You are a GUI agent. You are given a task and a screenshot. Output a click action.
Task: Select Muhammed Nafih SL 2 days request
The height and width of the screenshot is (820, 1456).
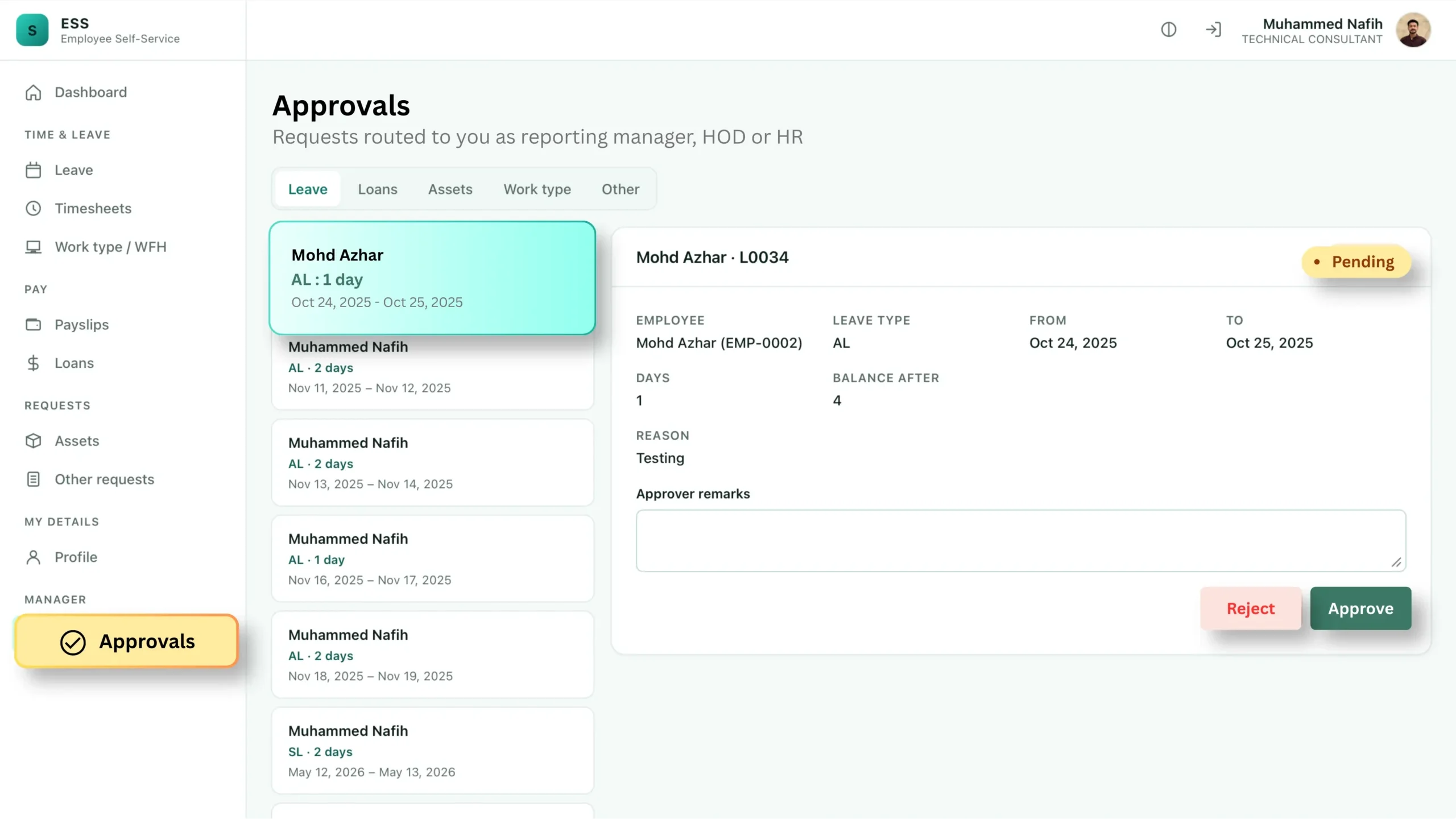point(433,751)
